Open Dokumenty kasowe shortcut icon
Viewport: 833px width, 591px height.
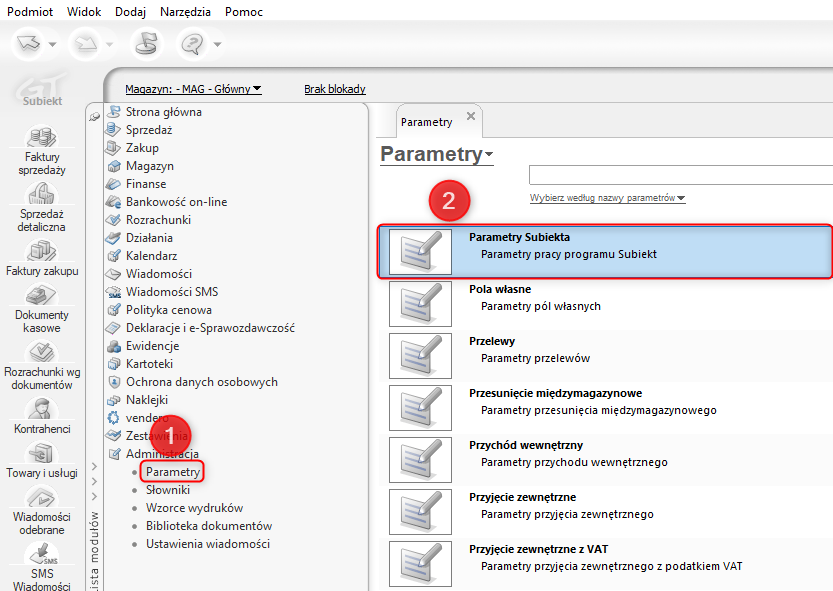click(x=41, y=295)
